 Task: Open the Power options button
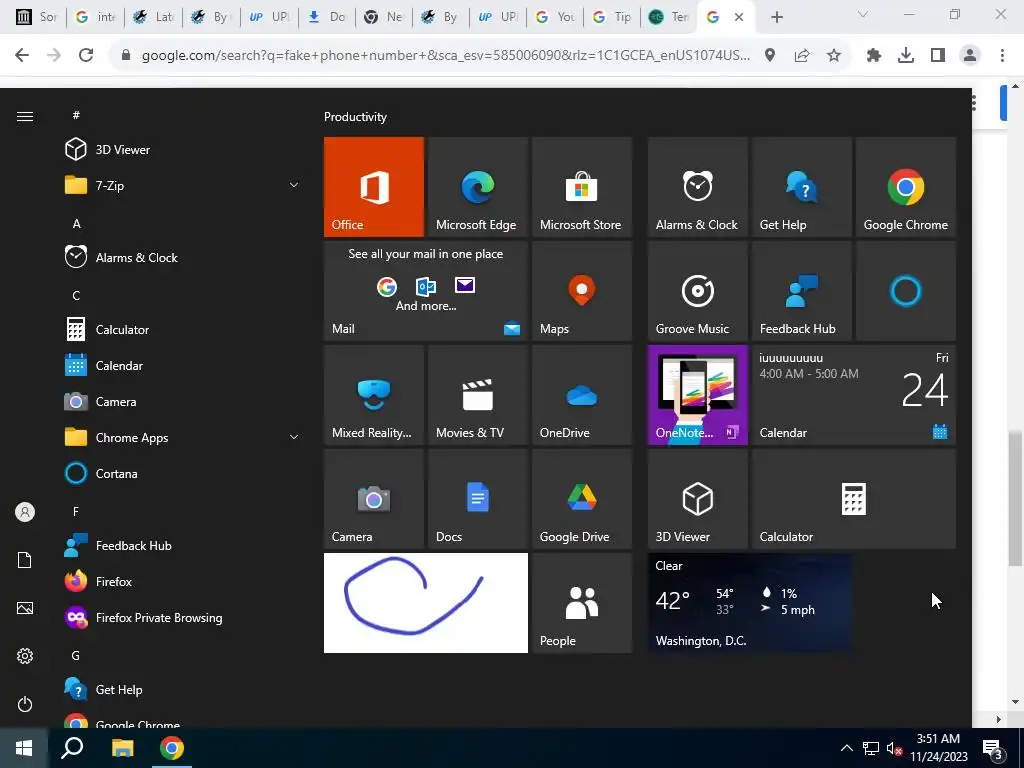[x=25, y=704]
